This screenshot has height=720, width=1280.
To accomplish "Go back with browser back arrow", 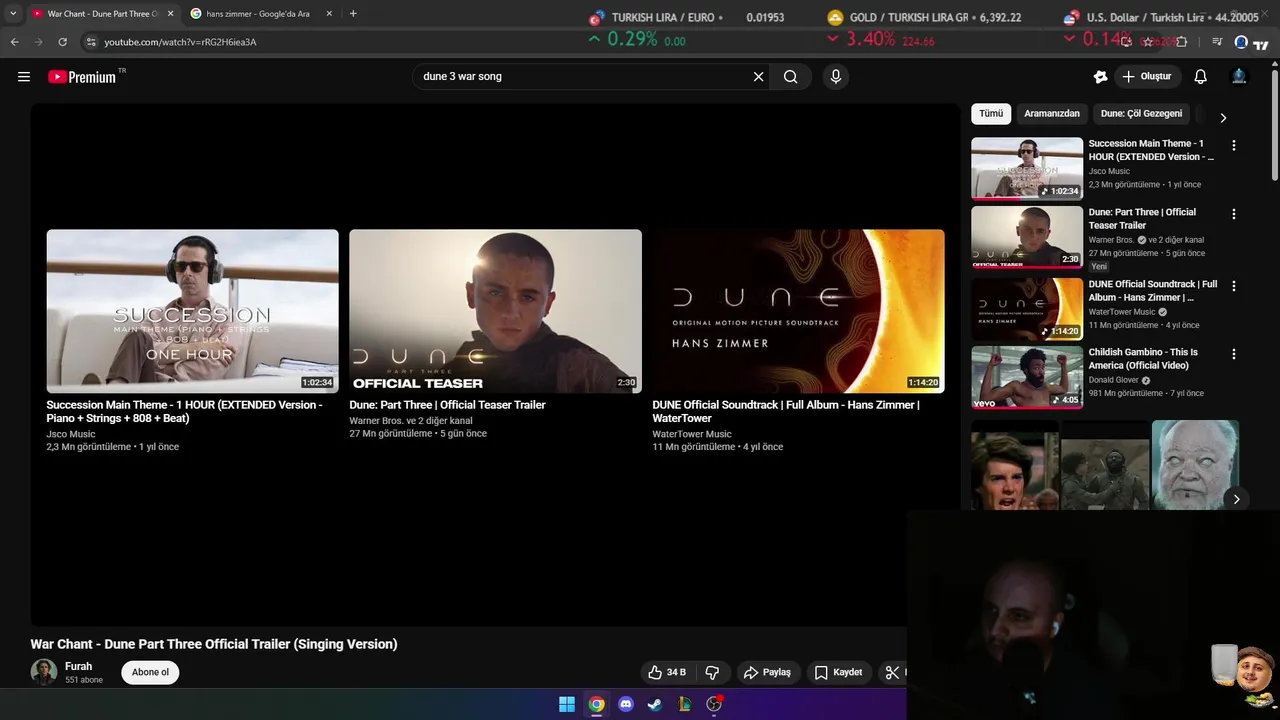I will [14, 42].
